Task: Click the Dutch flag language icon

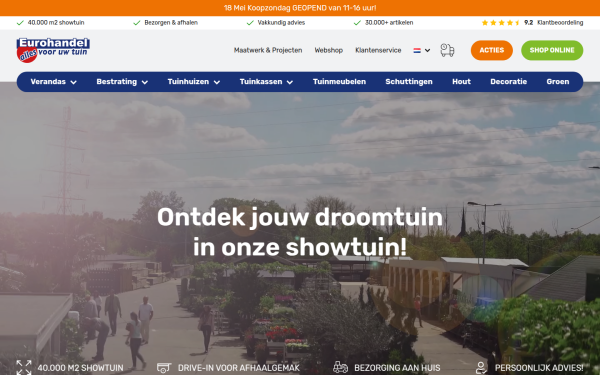Action: point(417,51)
